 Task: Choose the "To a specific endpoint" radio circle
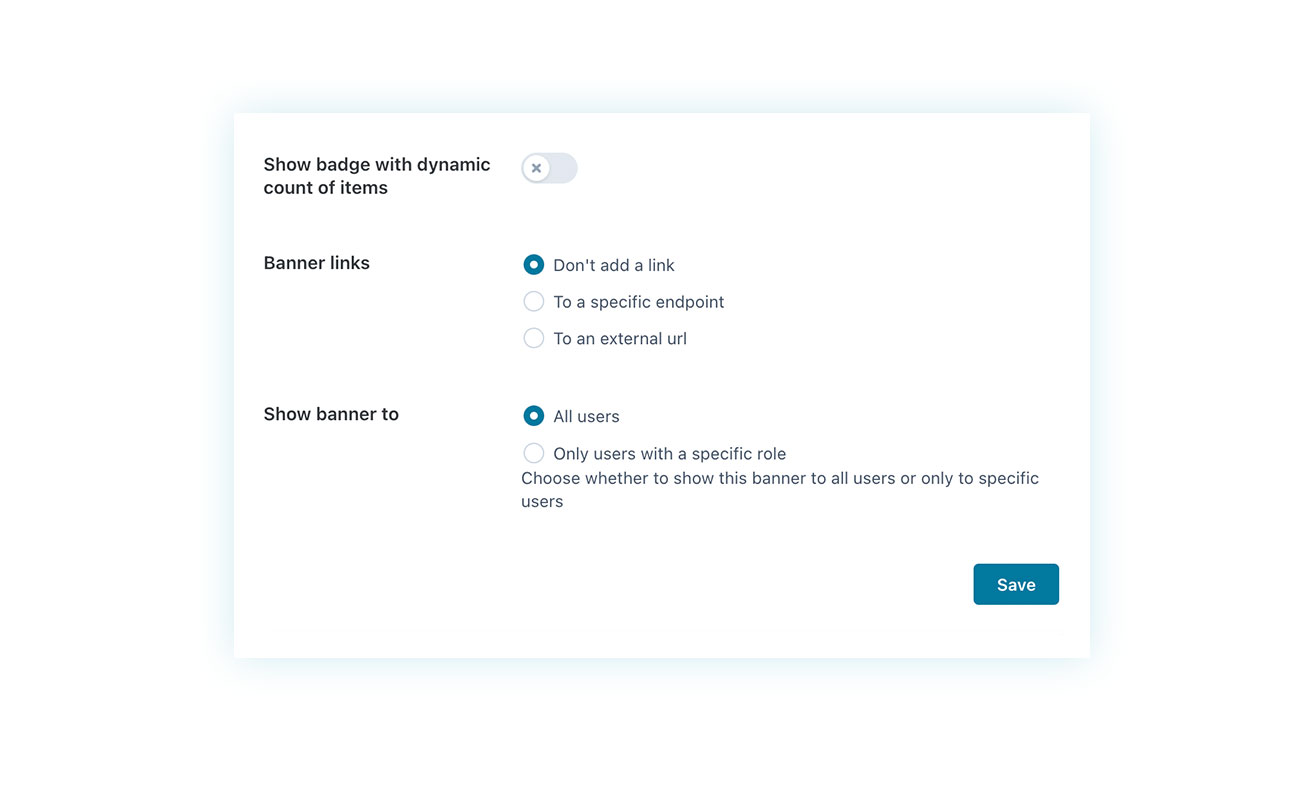534,302
